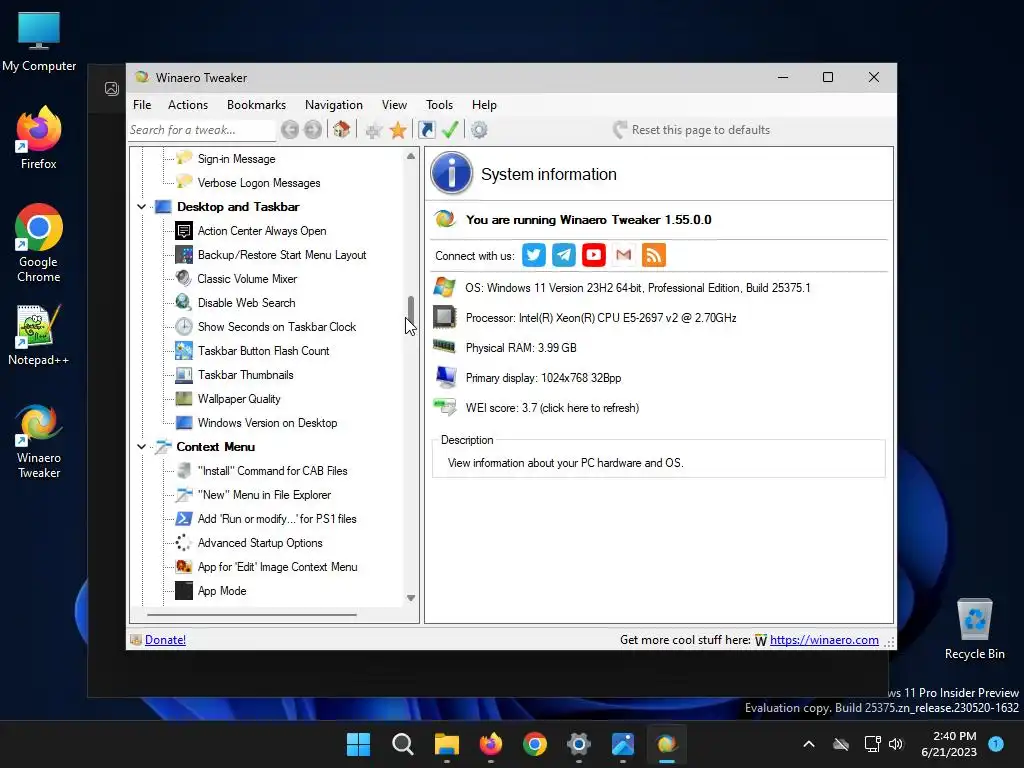Go to the Home page toolbar icon
The width and height of the screenshot is (1024, 768).
point(342,129)
